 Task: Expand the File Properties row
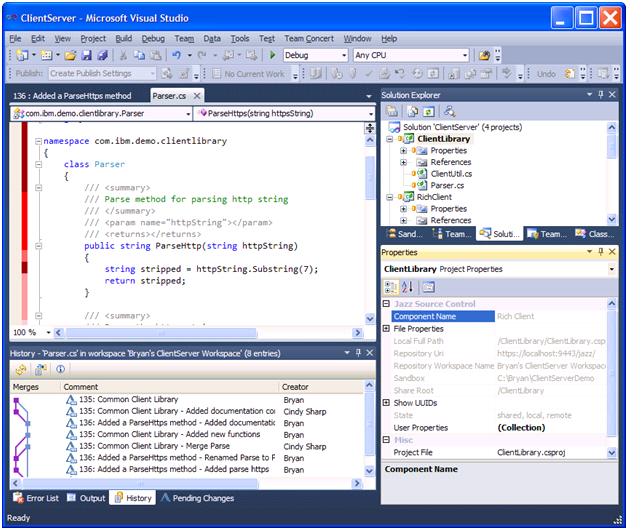pyautogui.click(x=386, y=328)
